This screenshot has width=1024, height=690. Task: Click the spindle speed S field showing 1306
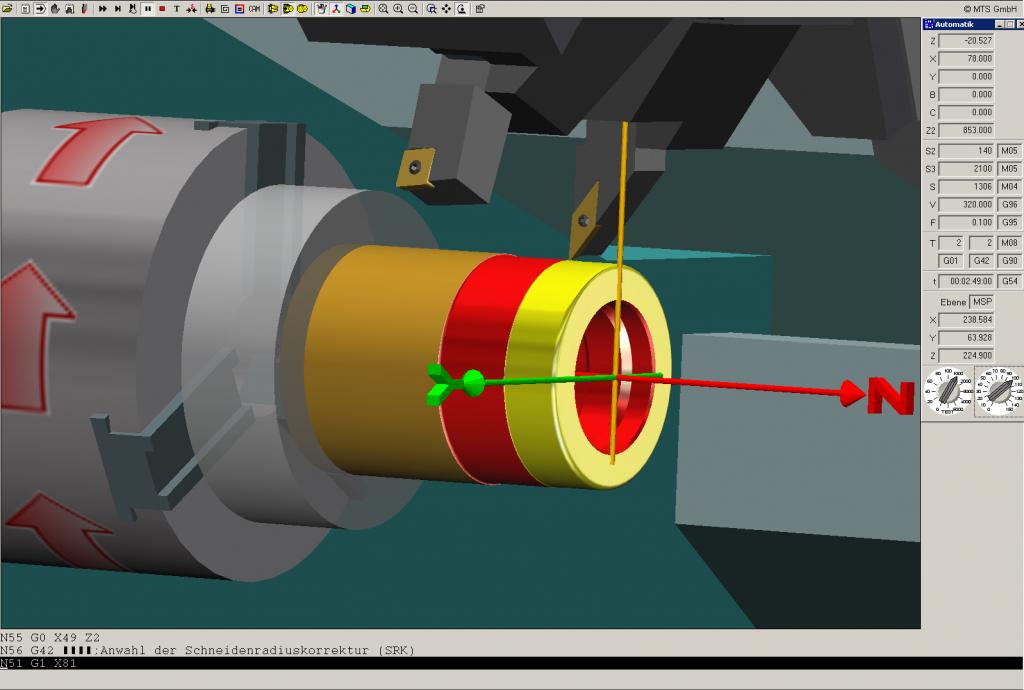coord(966,187)
